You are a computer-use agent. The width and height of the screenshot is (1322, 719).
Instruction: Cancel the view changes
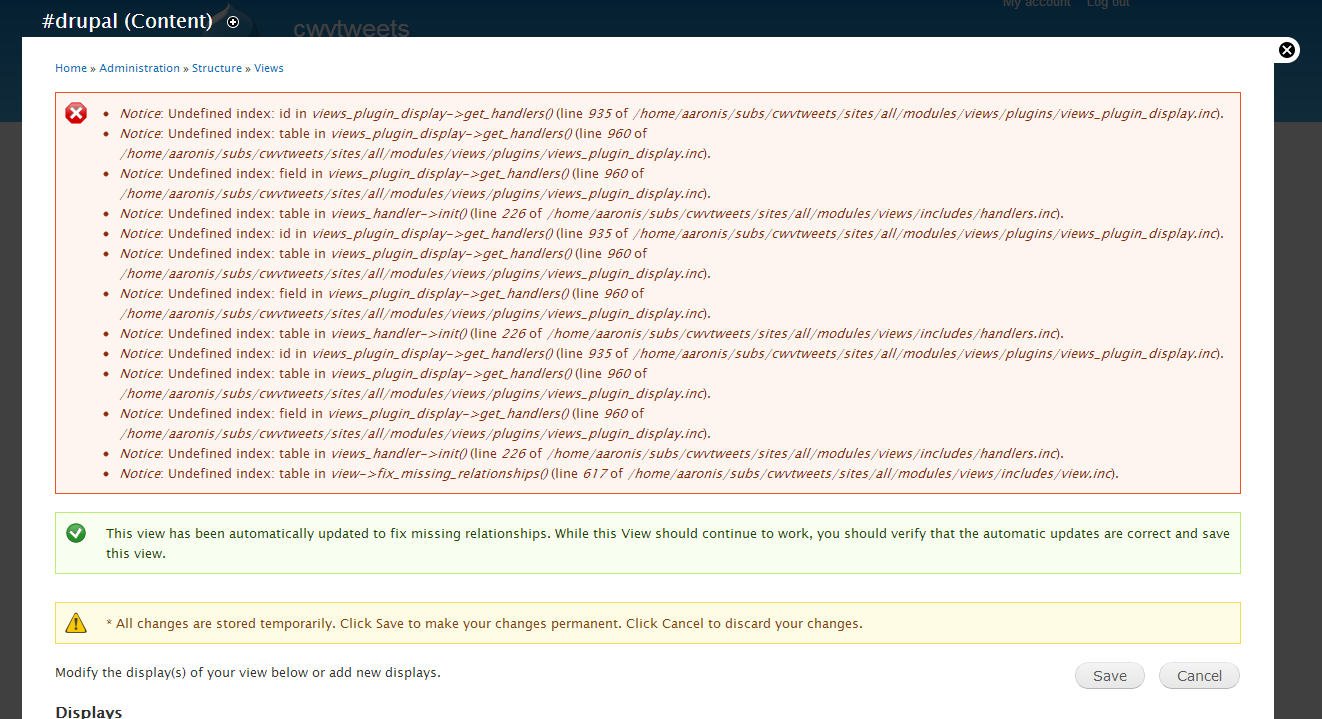1199,676
